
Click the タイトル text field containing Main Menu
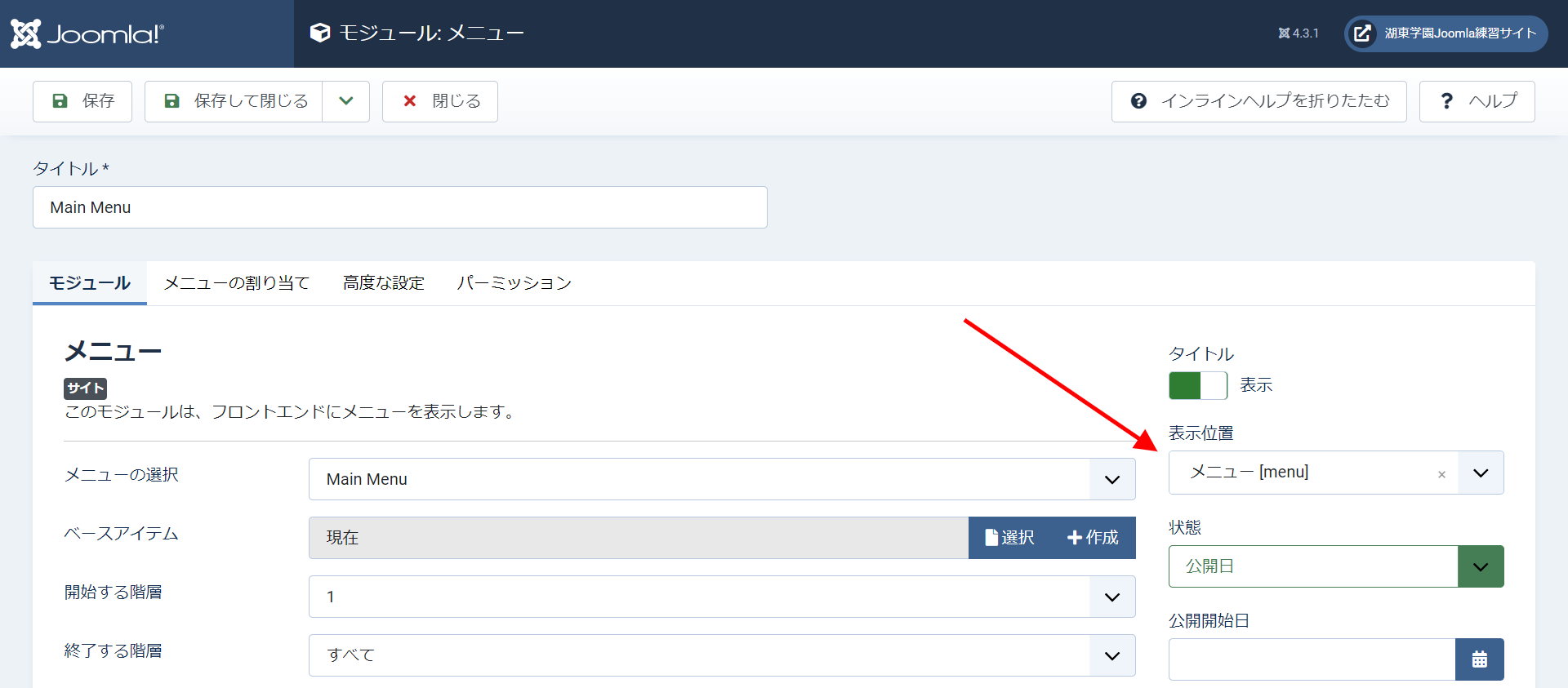tap(400, 207)
